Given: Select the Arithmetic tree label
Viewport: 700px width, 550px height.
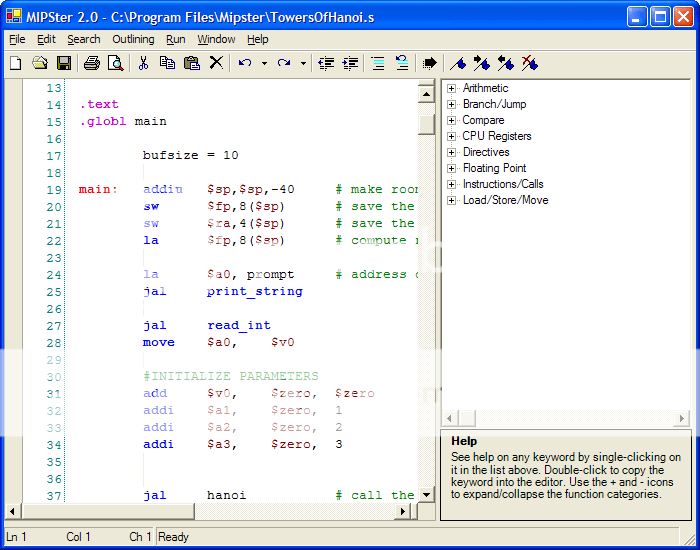Looking at the screenshot, I should click(x=485, y=88).
